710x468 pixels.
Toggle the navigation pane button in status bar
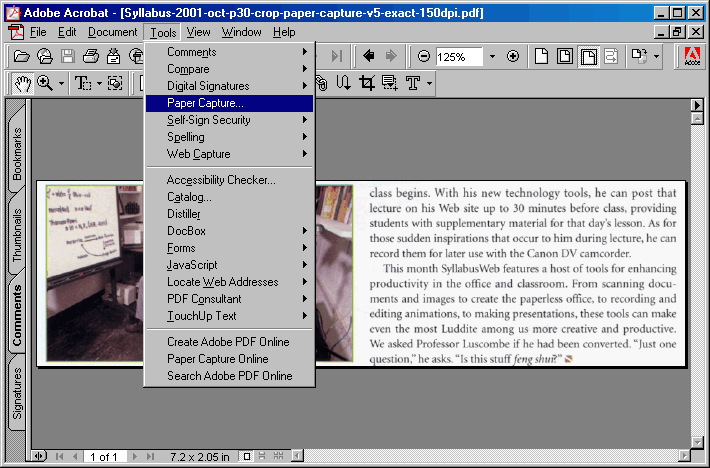[39, 456]
